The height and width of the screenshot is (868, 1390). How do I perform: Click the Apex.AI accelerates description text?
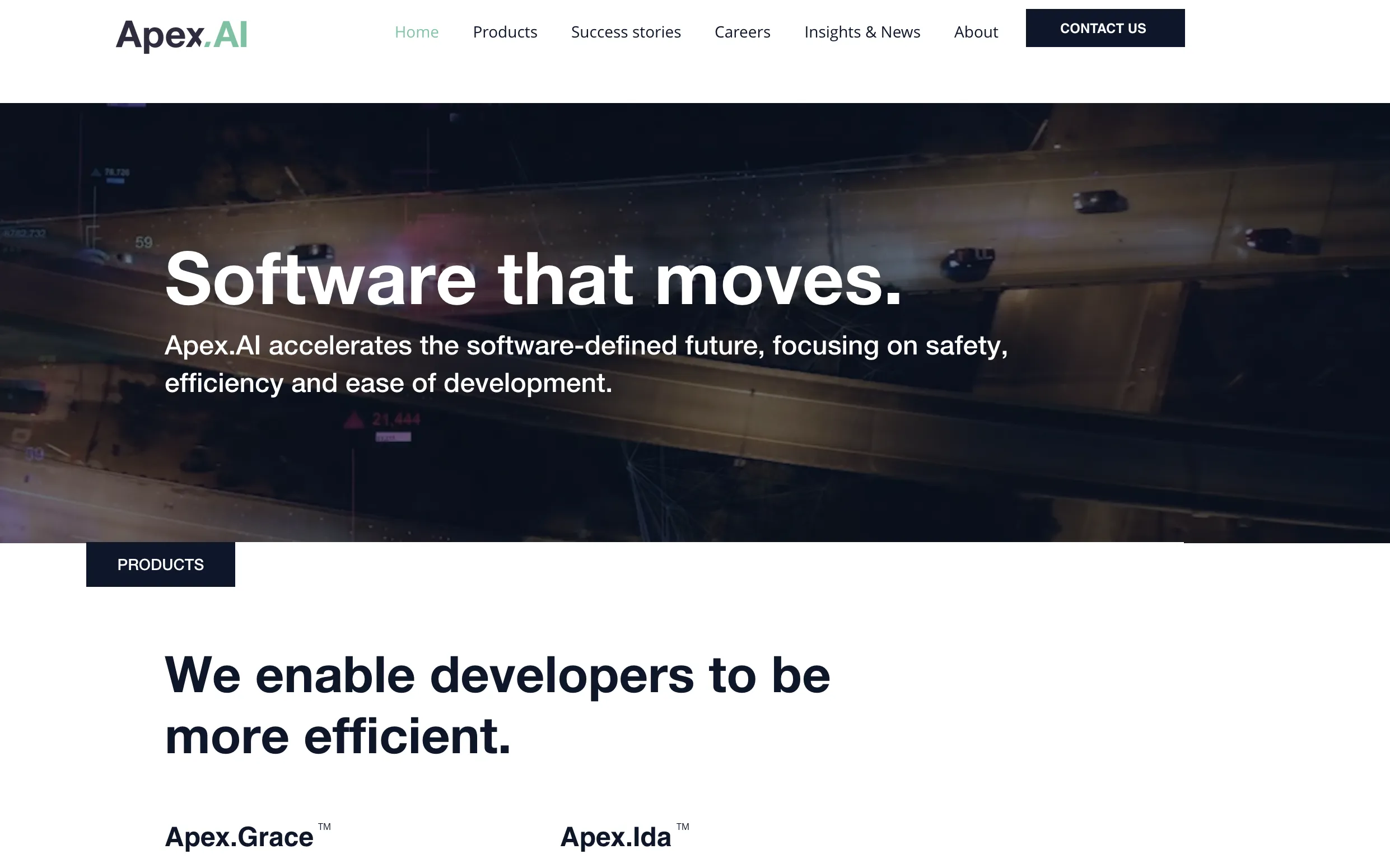[586, 364]
